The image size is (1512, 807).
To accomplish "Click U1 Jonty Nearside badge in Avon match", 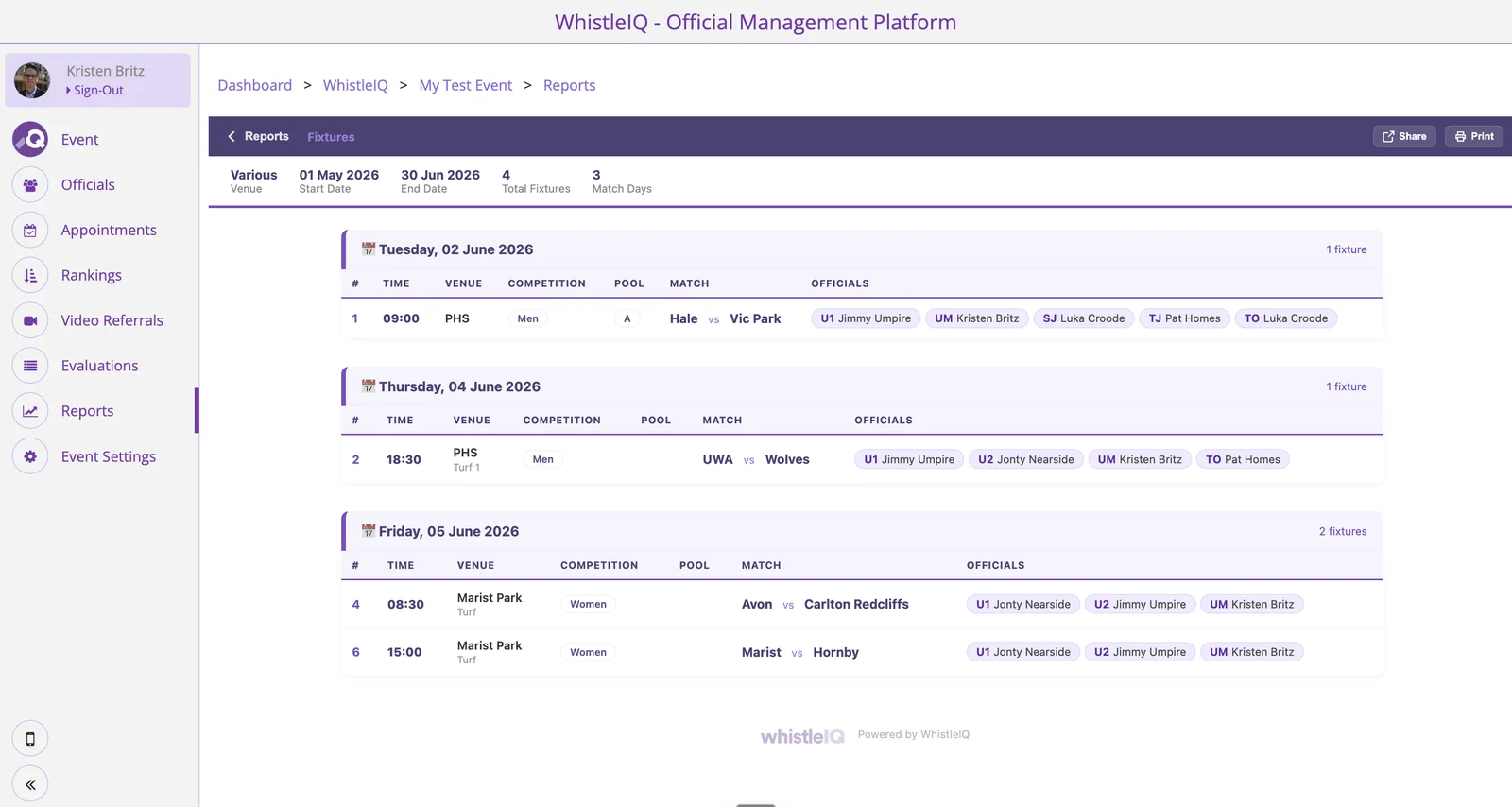I will 1023,604.
